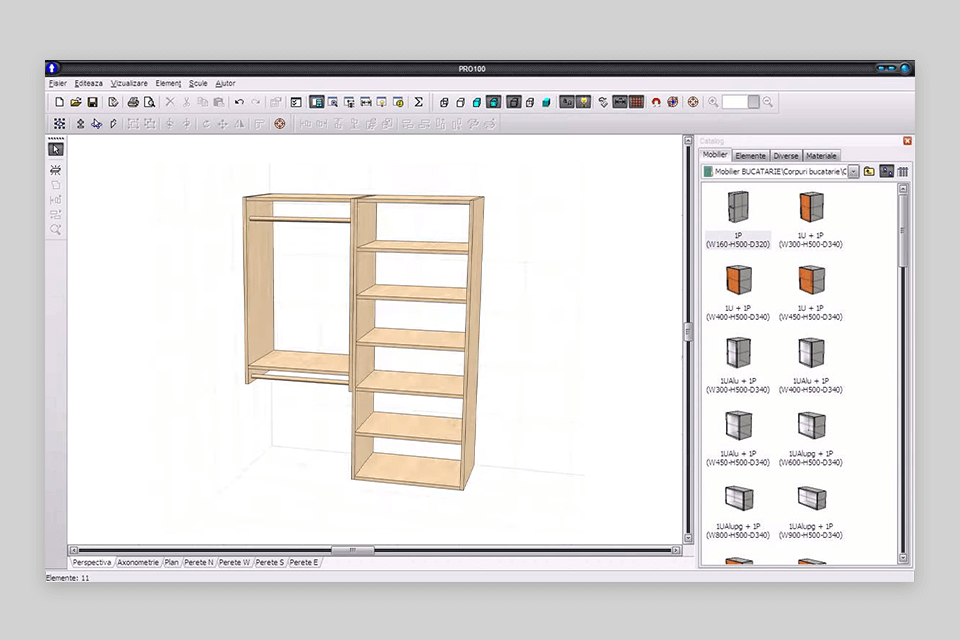Toggle the dimensions display button
This screenshot has width=960, height=640.
click(x=620, y=102)
